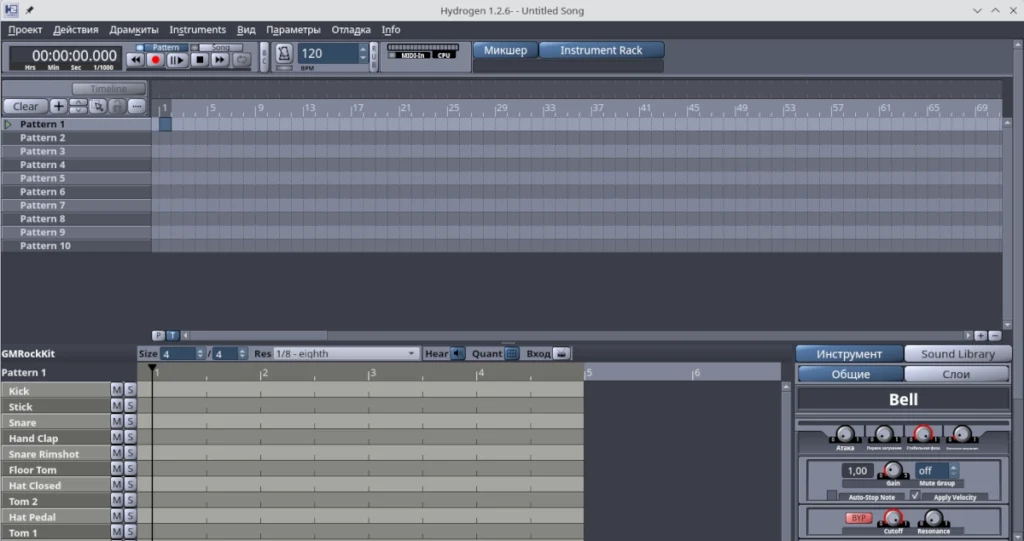Mute the Kick instrument
The image size is (1024, 541).
click(x=116, y=389)
